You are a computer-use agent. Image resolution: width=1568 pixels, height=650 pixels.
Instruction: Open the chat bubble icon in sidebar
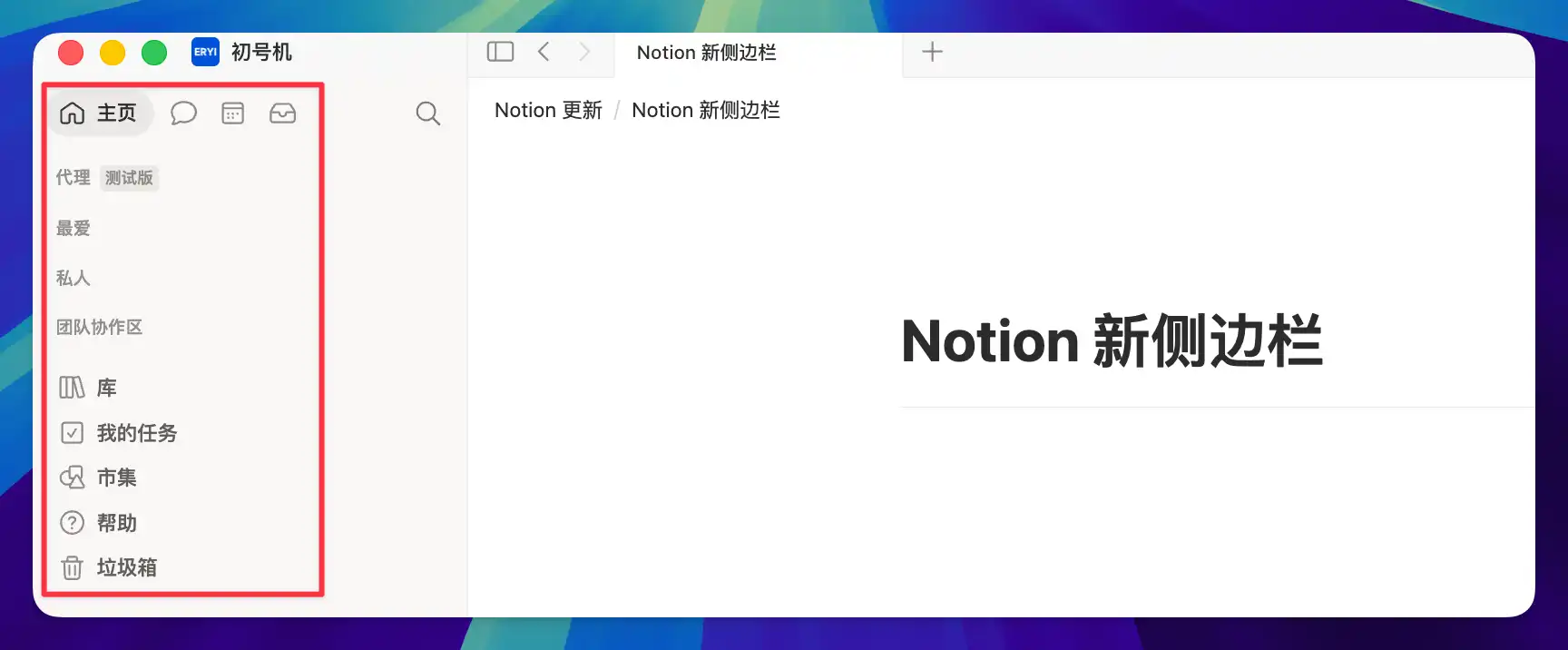point(183,113)
